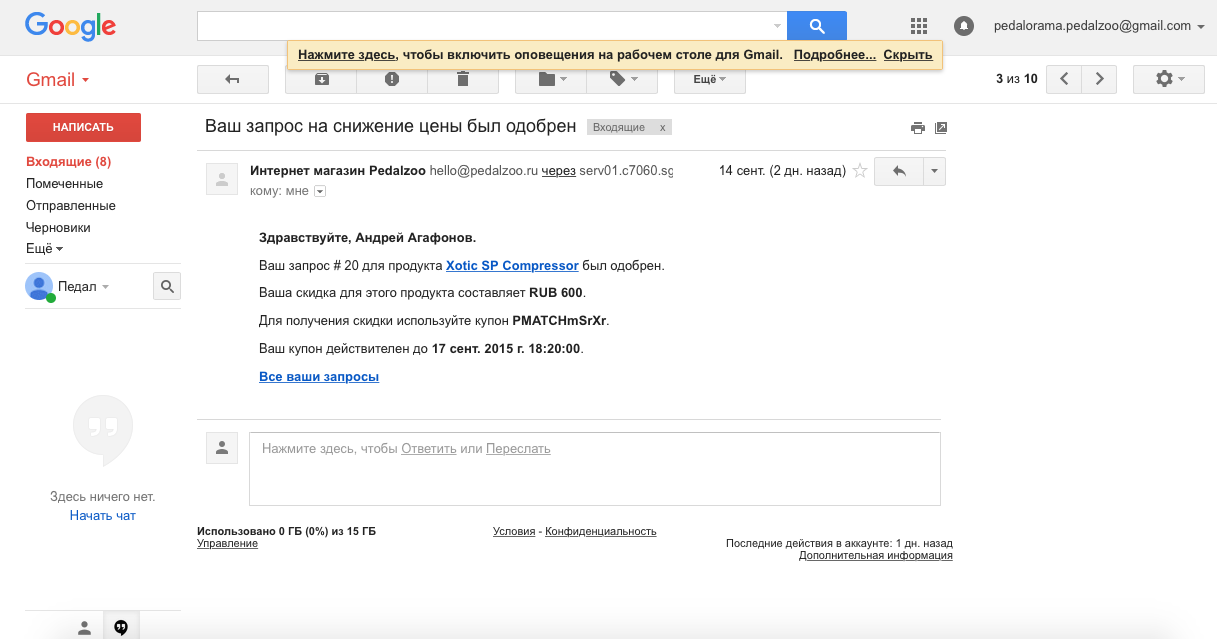This screenshot has height=639, width=1217.
Task: Open the Xotic SP Compressor link
Action: [512, 266]
